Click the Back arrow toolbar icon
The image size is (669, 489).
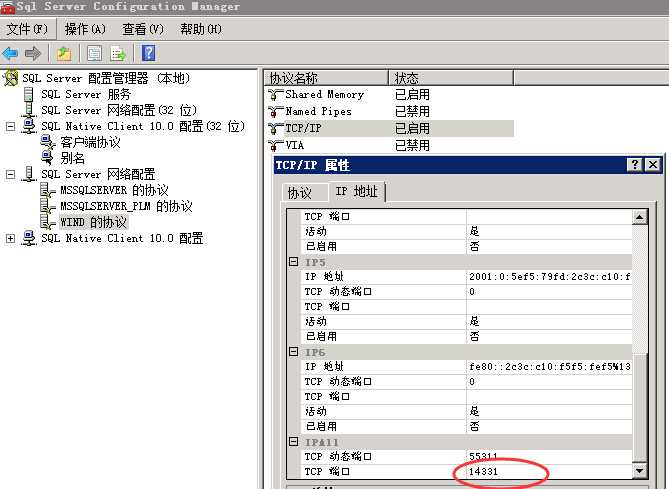point(10,53)
